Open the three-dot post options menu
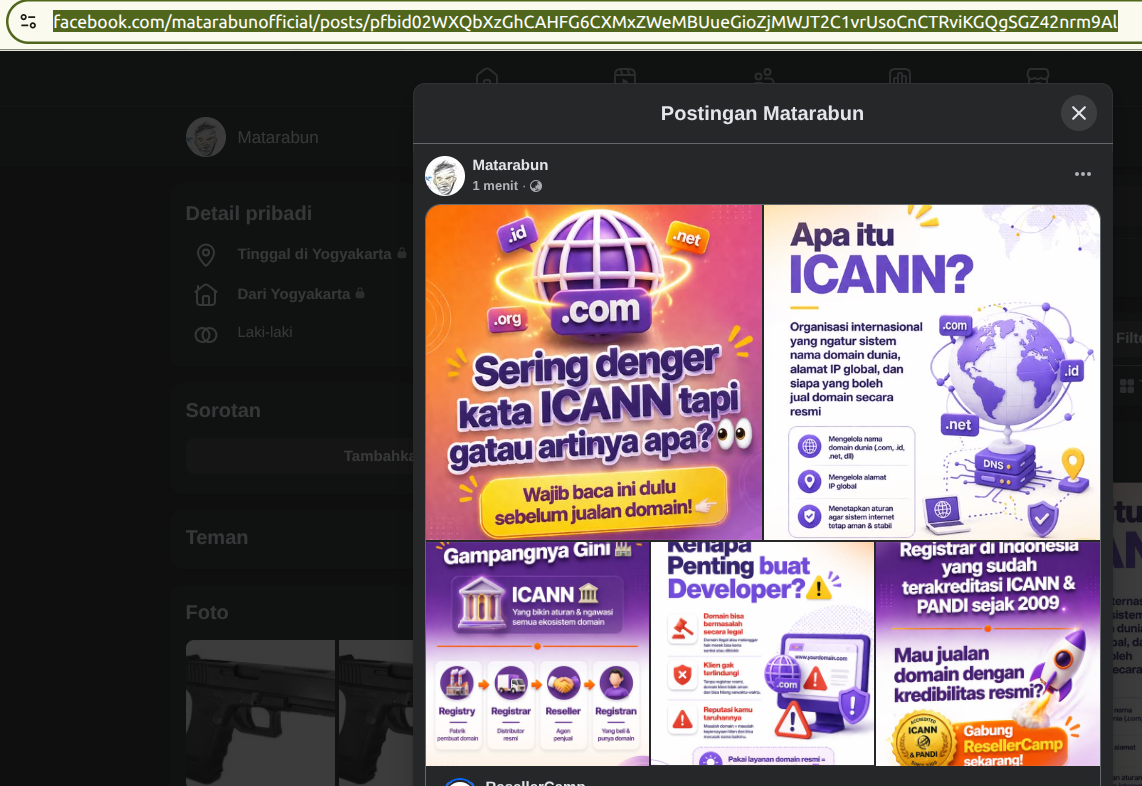The image size is (1142, 786). click(1082, 174)
